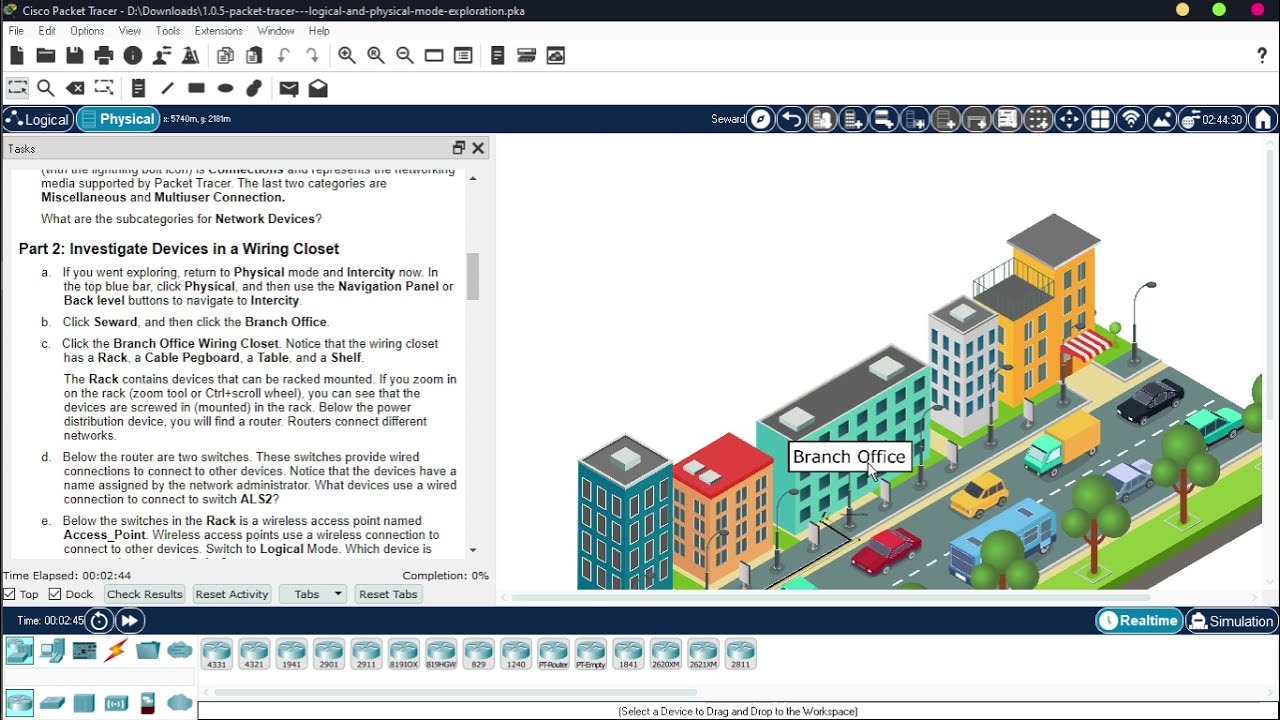Add a simple PDU envelope
This screenshot has width=1280, height=720.
[289, 88]
